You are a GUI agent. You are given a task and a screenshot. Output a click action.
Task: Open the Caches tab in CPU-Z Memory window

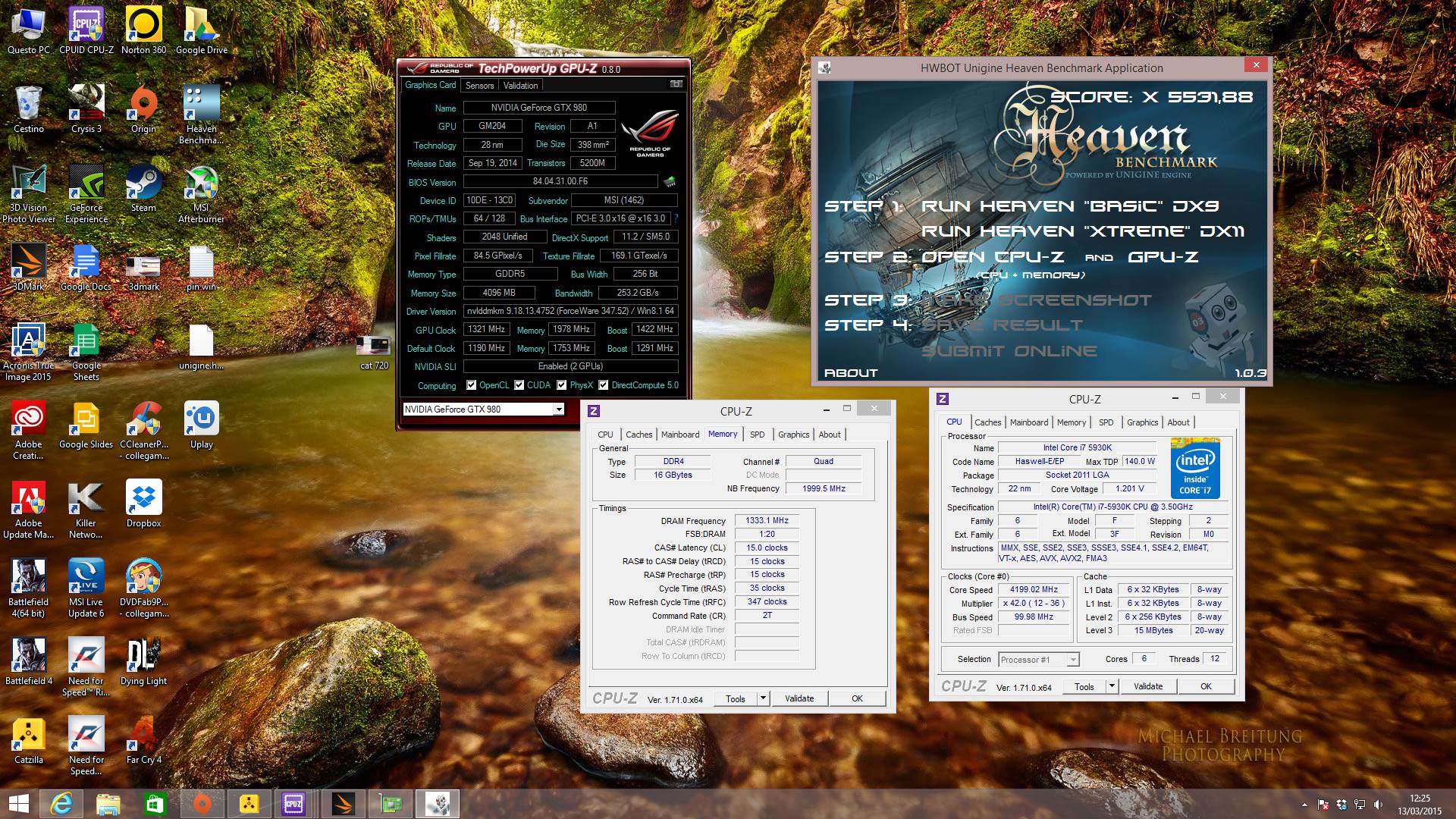639,435
